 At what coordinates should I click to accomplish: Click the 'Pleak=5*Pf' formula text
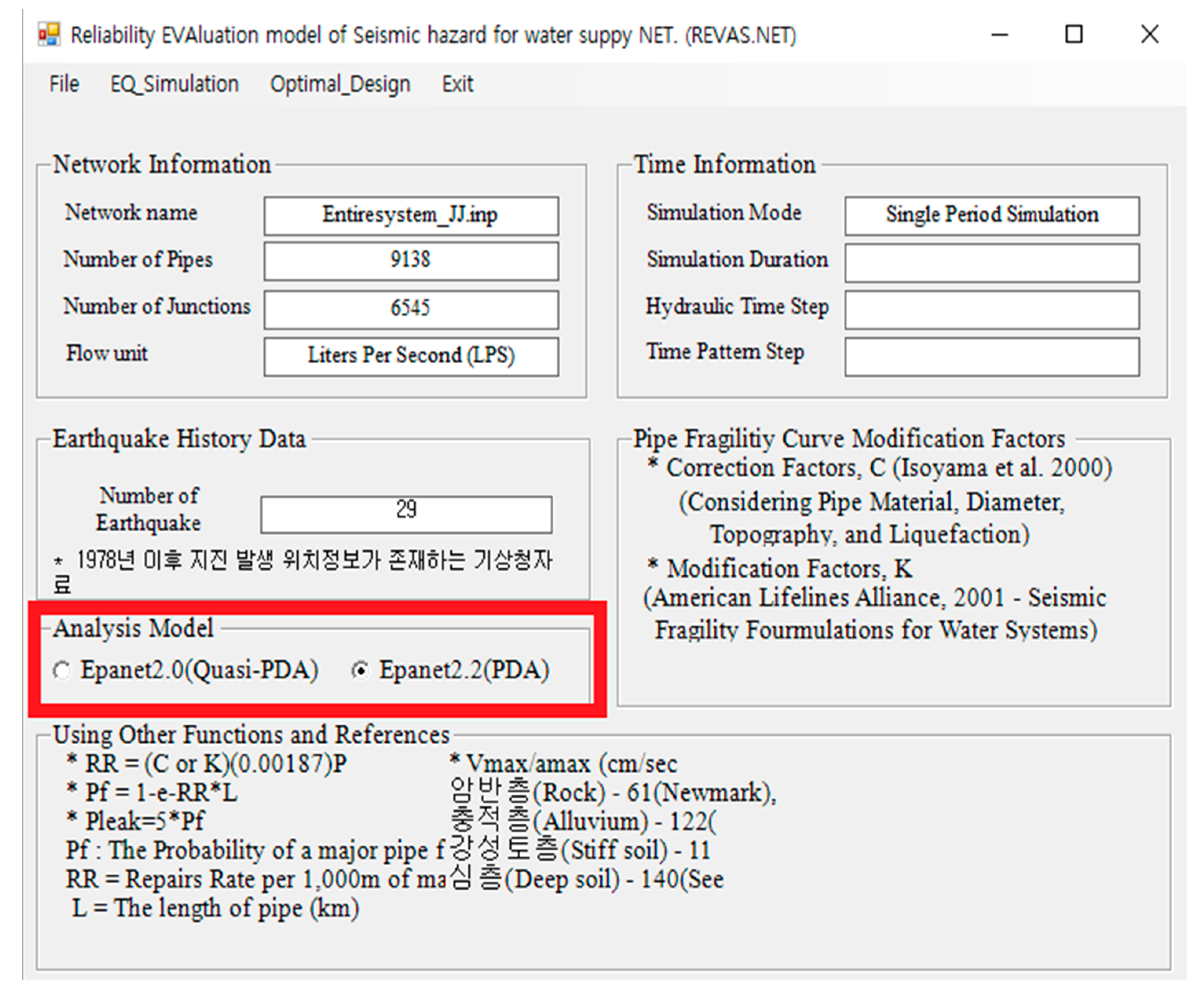[135, 821]
